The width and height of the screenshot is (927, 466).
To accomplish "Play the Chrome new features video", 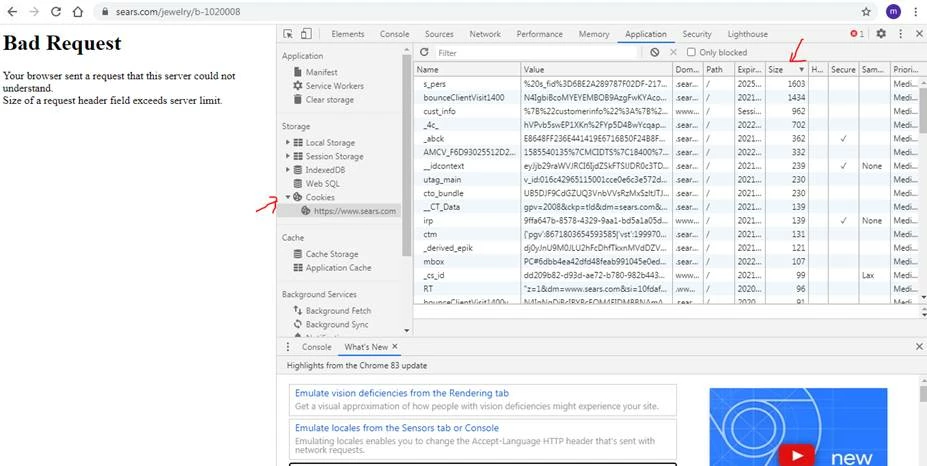I will click(x=798, y=455).
